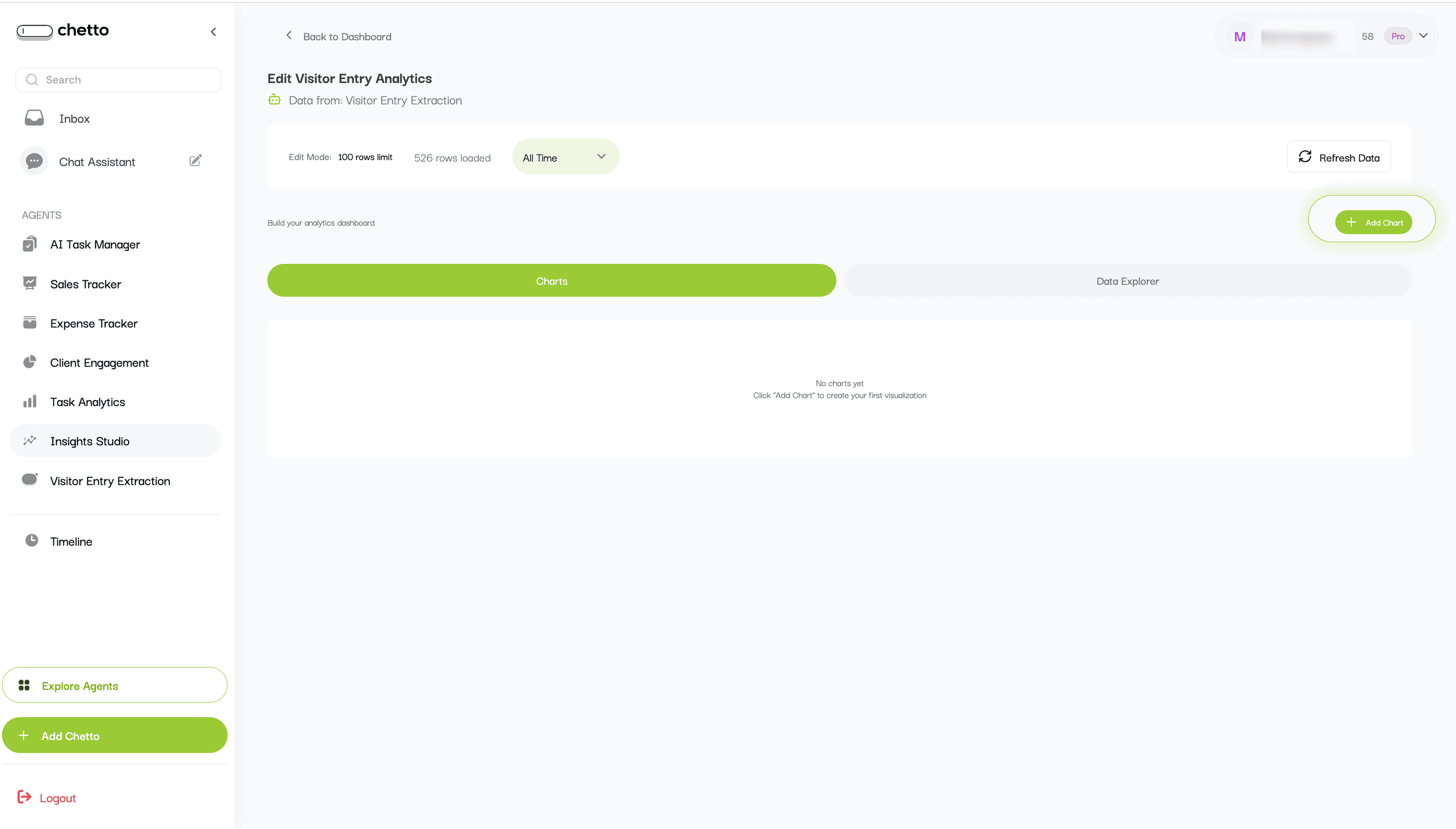Click the Refresh Data button

click(x=1338, y=157)
